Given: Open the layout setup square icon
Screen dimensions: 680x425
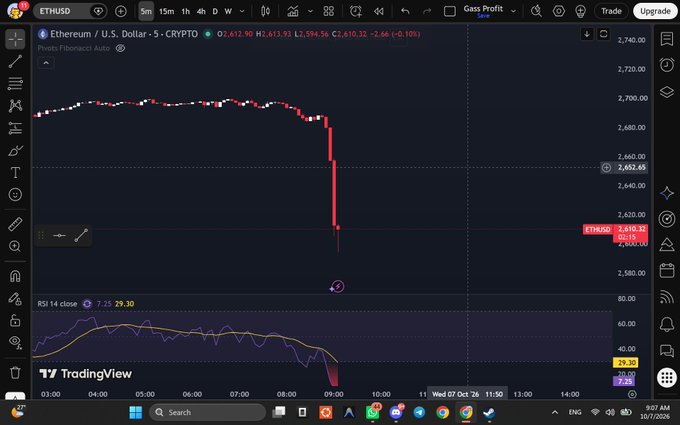Looking at the screenshot, I should pyautogui.click(x=450, y=11).
